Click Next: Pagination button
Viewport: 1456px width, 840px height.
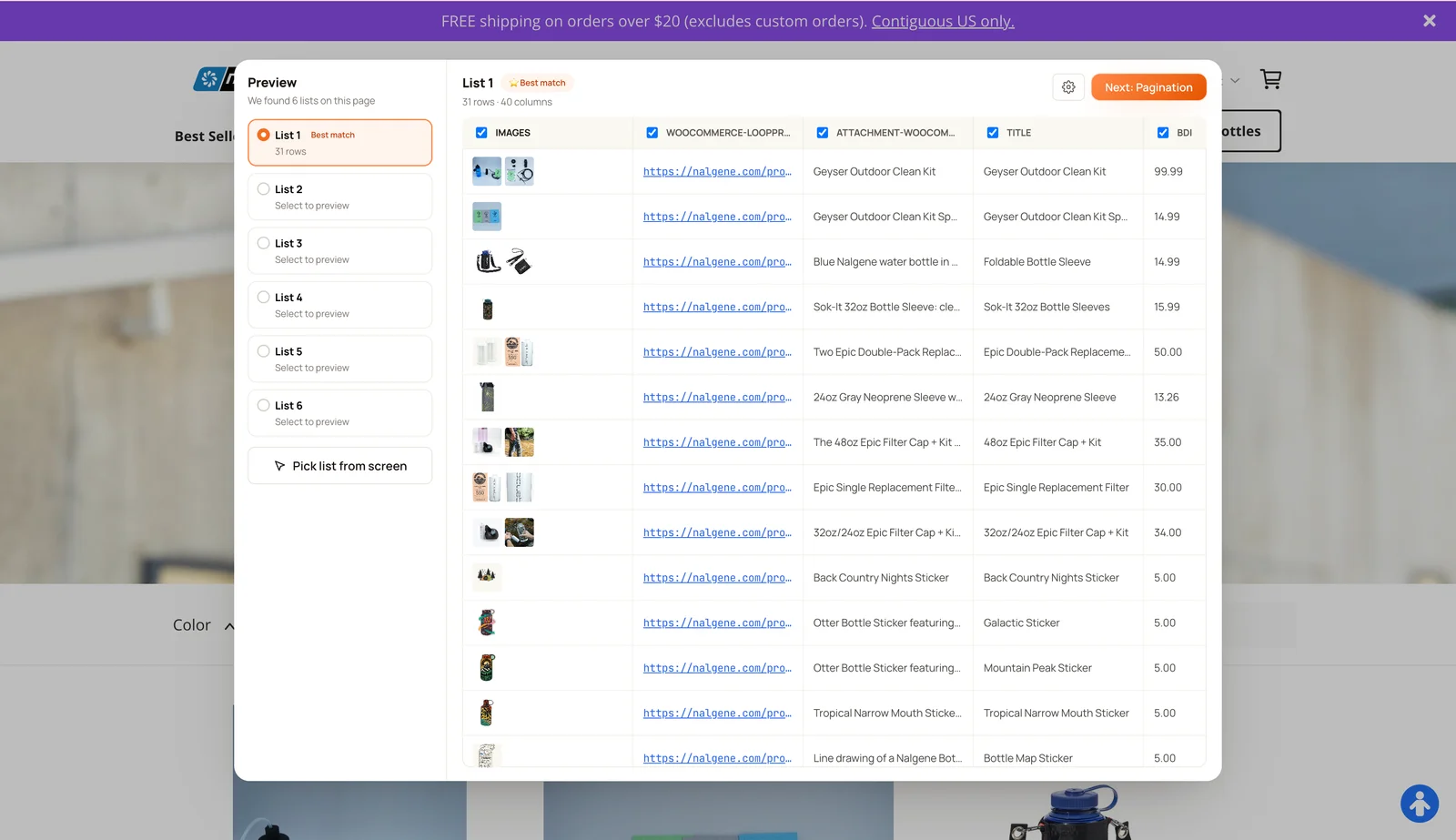1148,87
